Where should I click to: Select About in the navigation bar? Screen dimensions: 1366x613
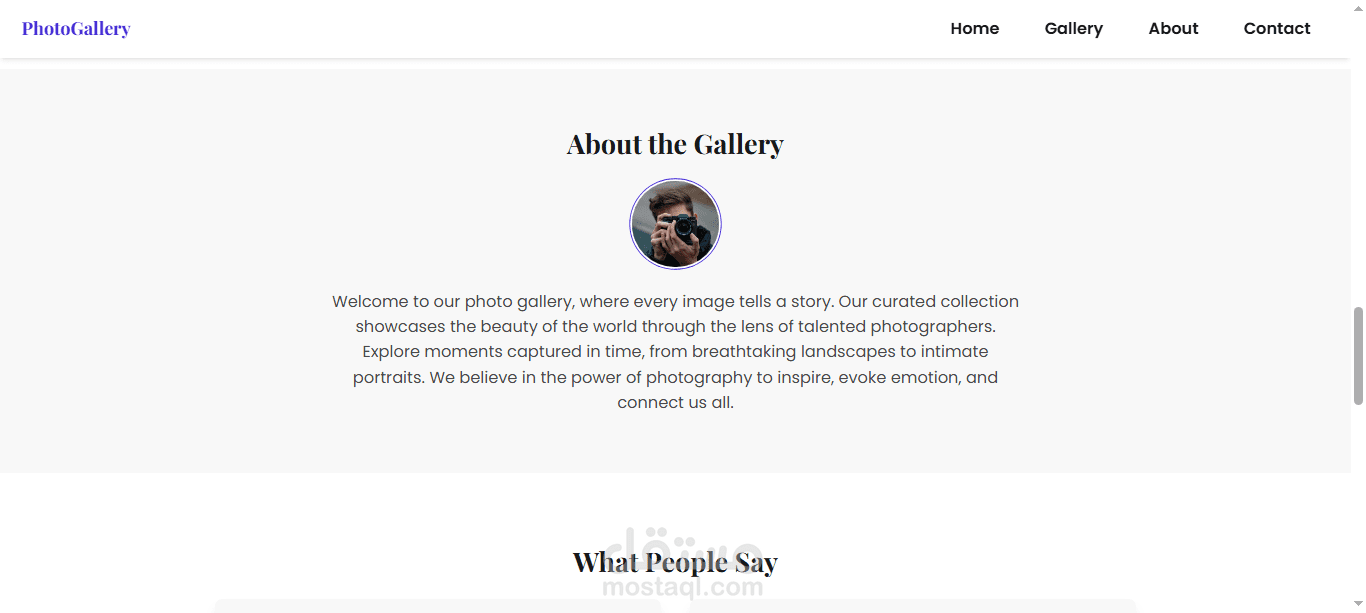tap(1173, 29)
